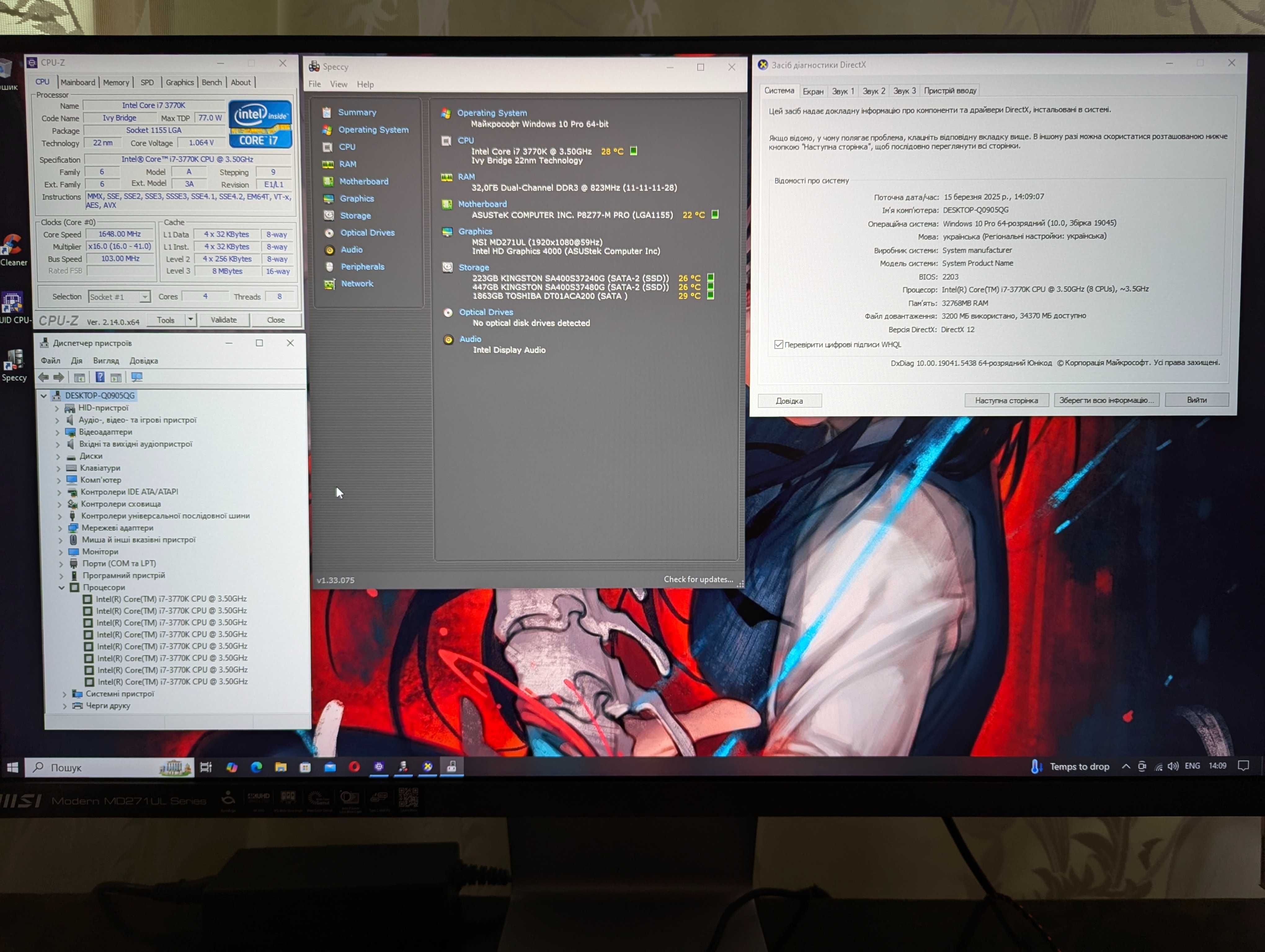This screenshot has height=952, width=1265.
Task: Switch to the Mainboard tab in CPU-Z
Action: 78,82
